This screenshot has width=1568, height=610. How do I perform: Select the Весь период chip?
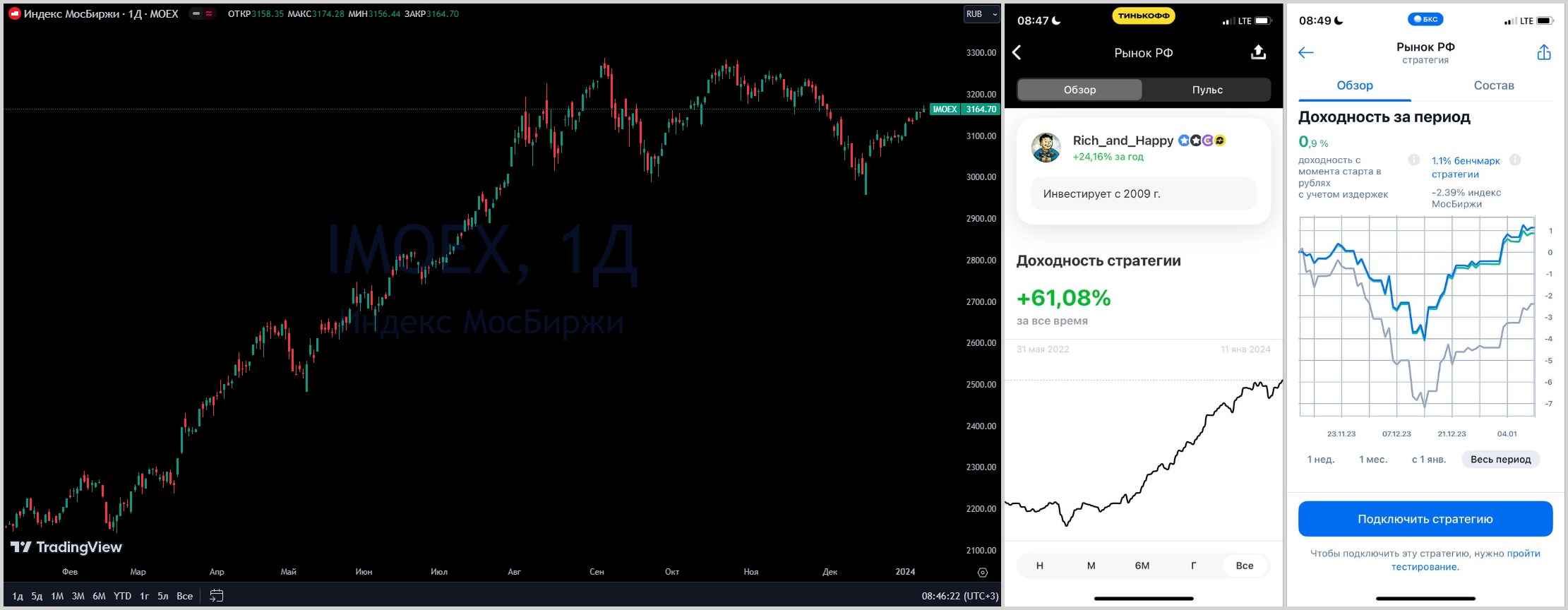(x=1501, y=460)
